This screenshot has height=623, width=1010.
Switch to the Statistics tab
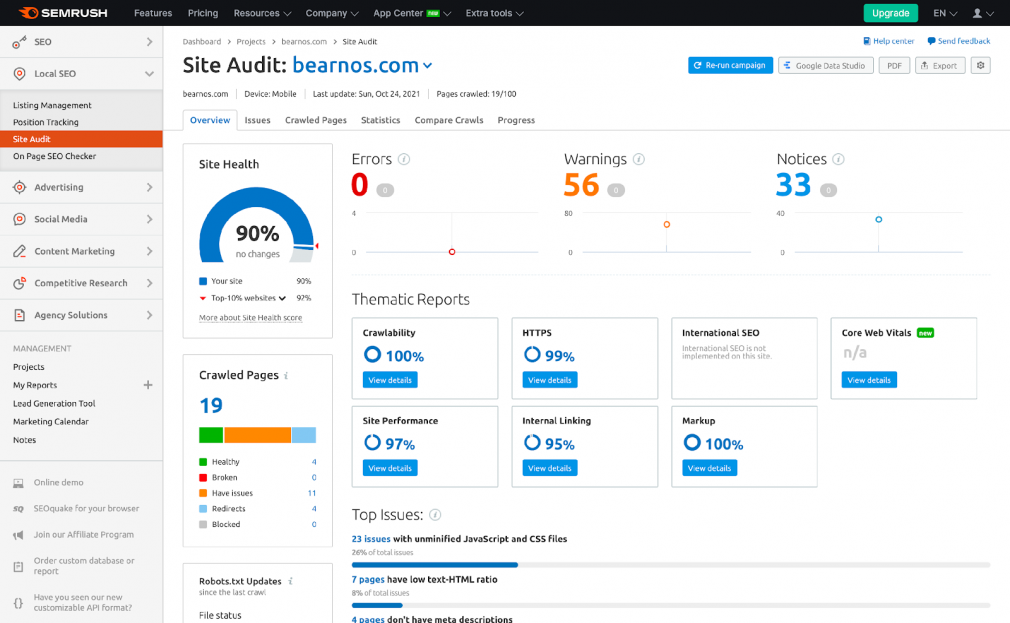pos(380,120)
